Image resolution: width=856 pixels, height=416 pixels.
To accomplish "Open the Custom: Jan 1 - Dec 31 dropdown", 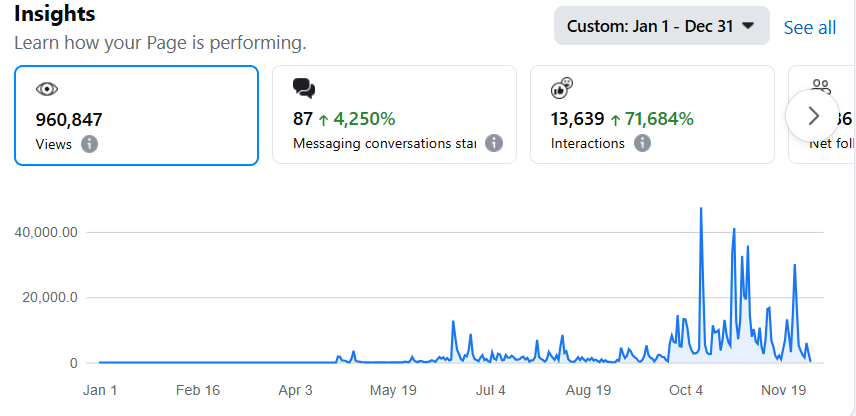I will click(661, 26).
